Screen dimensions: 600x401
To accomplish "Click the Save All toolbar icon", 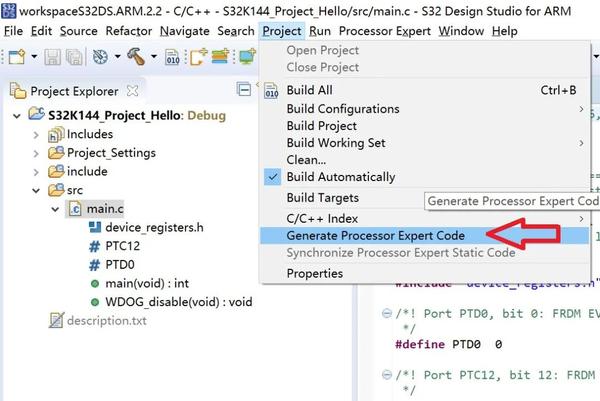I will [72, 58].
